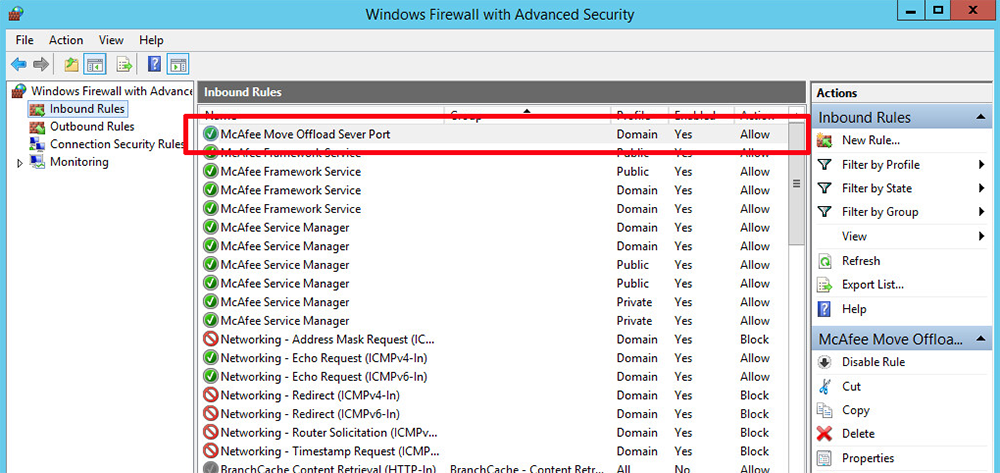Click the firewall app icon in the title bar
This screenshot has height=473, width=1000.
click(x=17, y=12)
